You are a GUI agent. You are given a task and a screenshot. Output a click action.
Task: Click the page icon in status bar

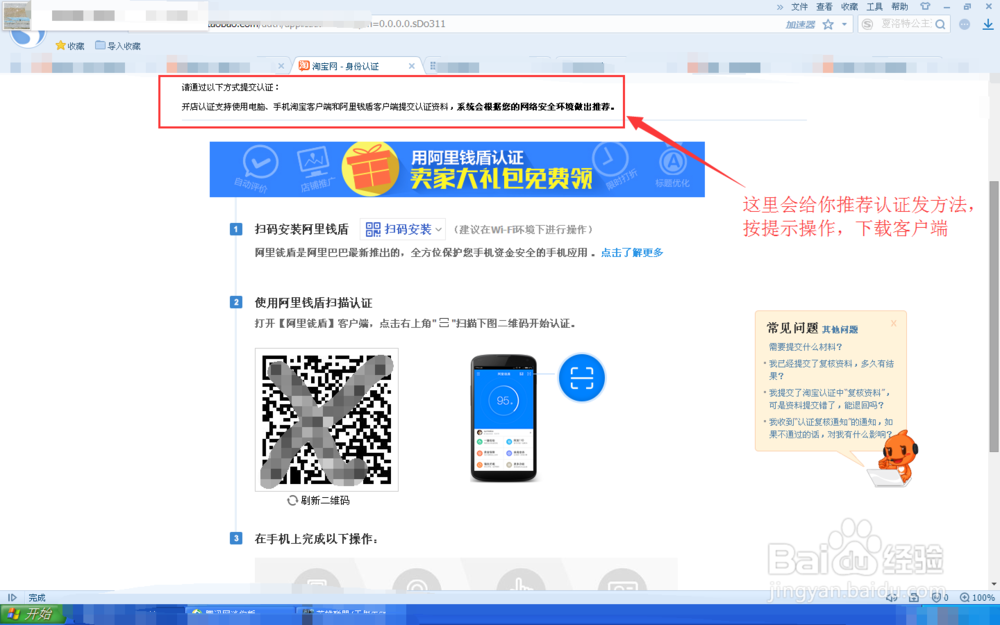pyautogui.click(x=913, y=598)
